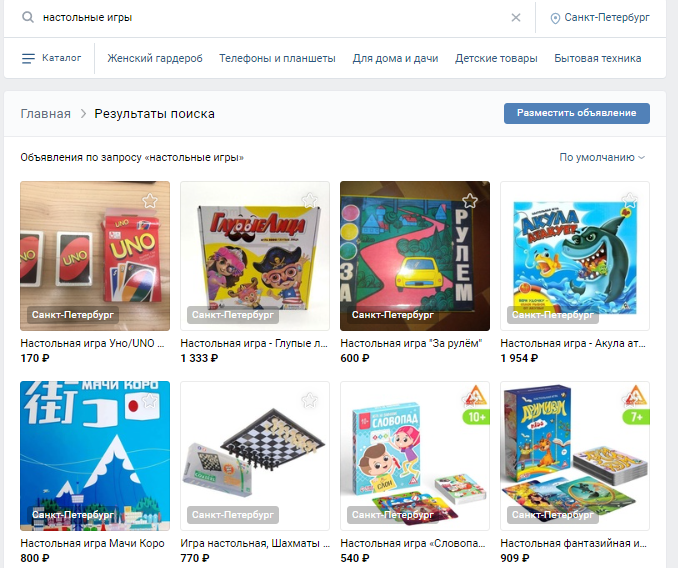Open the Словопад game thumbnail

(415, 456)
